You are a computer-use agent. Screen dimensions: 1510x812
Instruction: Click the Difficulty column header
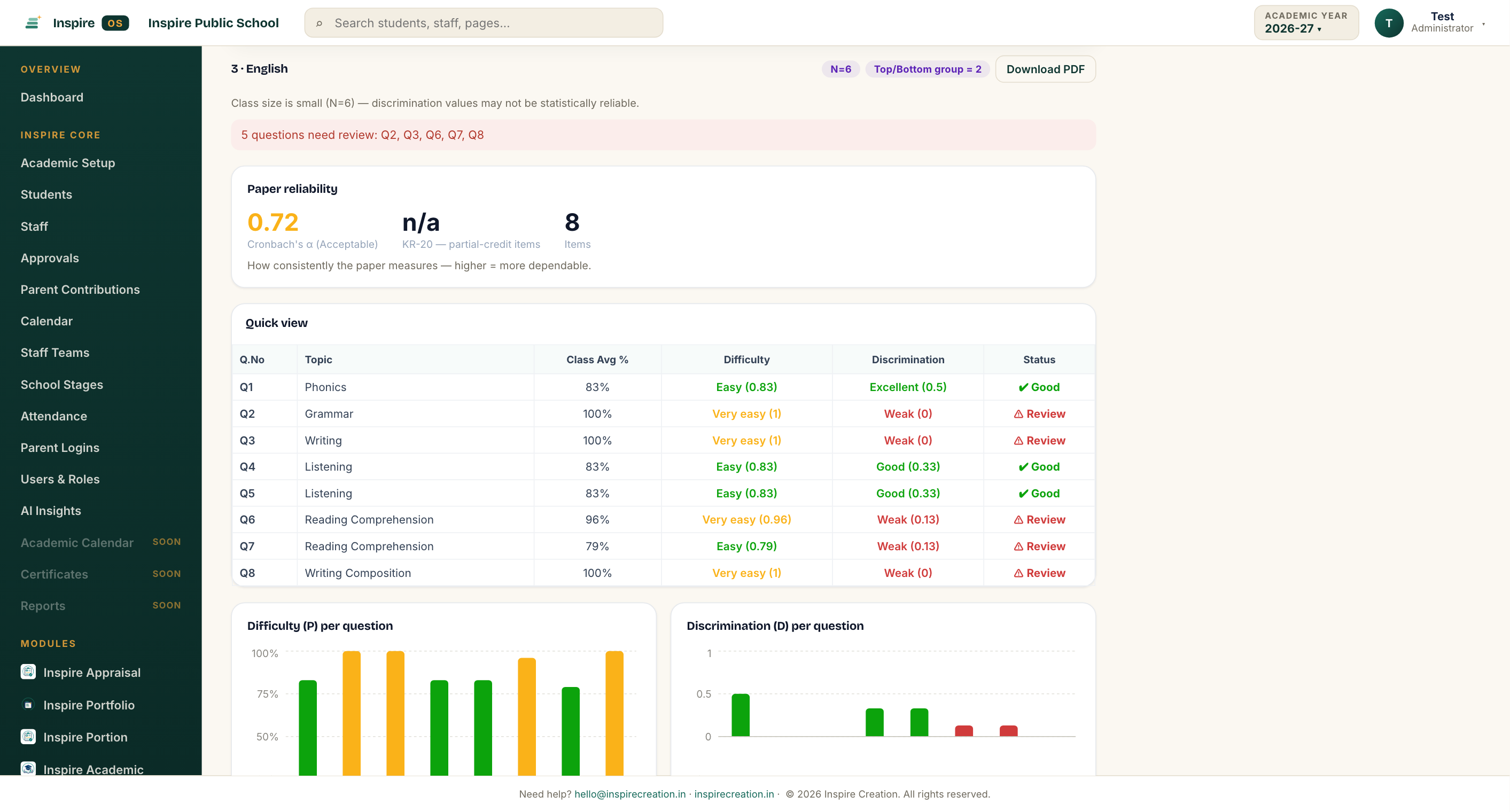click(746, 360)
